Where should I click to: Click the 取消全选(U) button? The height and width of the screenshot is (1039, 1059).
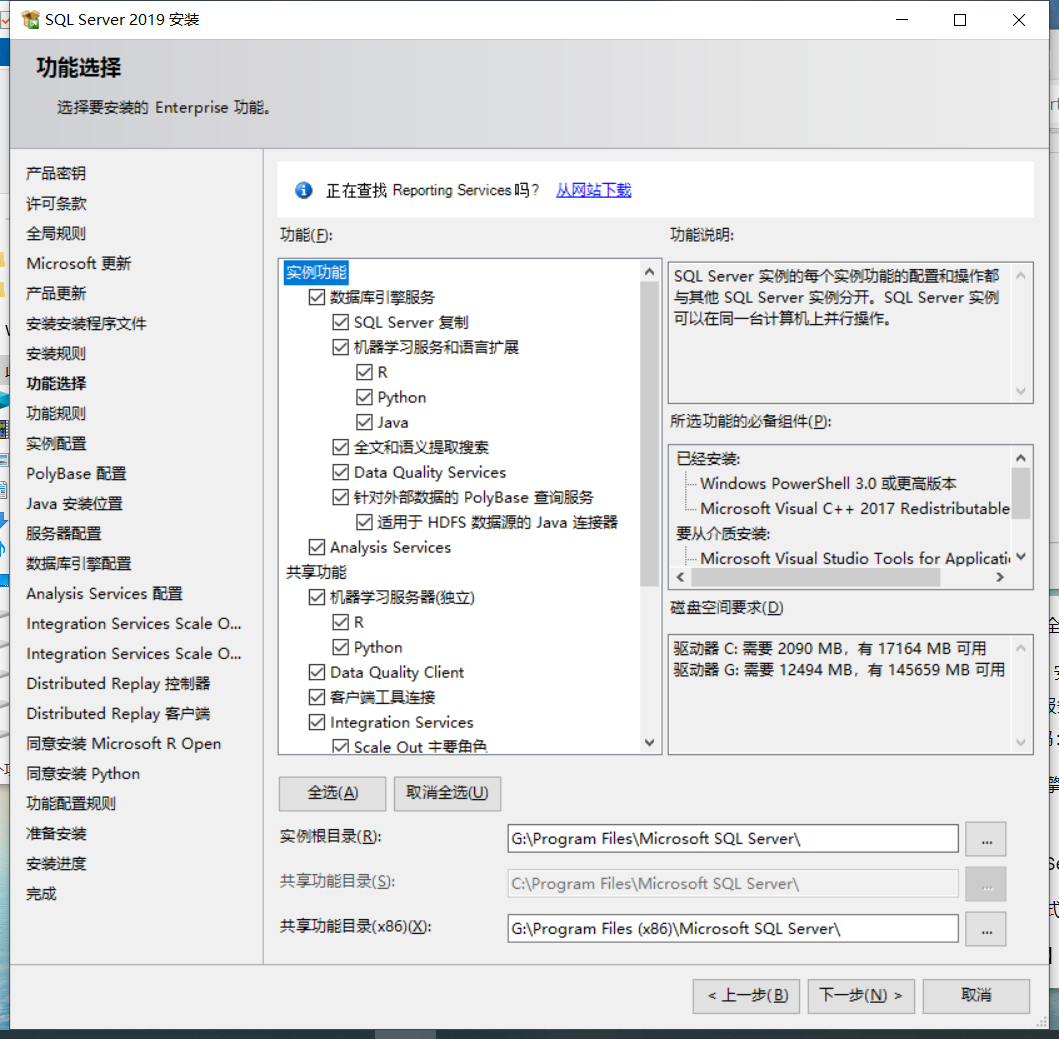(x=446, y=793)
